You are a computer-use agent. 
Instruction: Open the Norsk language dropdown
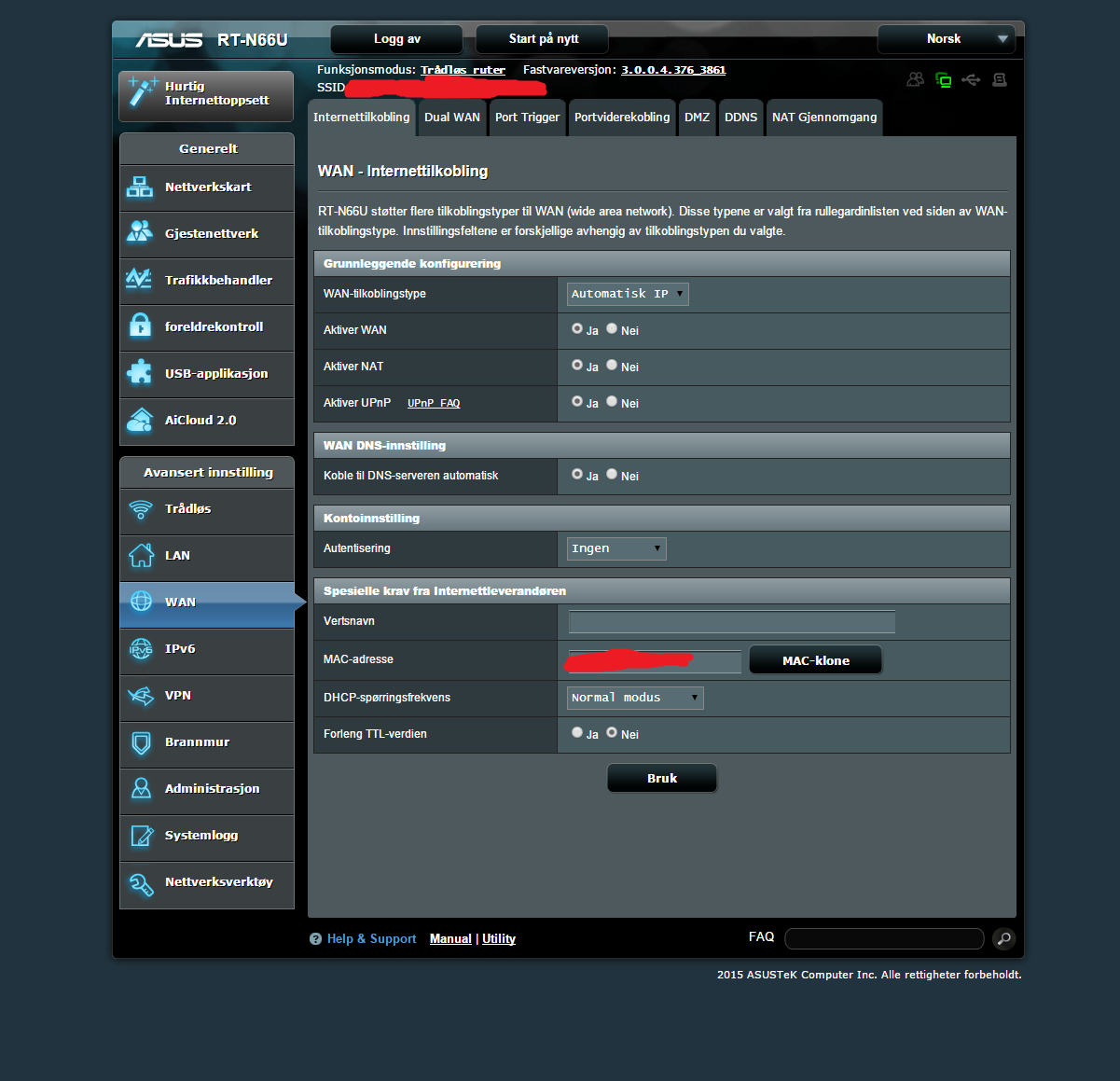coord(946,39)
